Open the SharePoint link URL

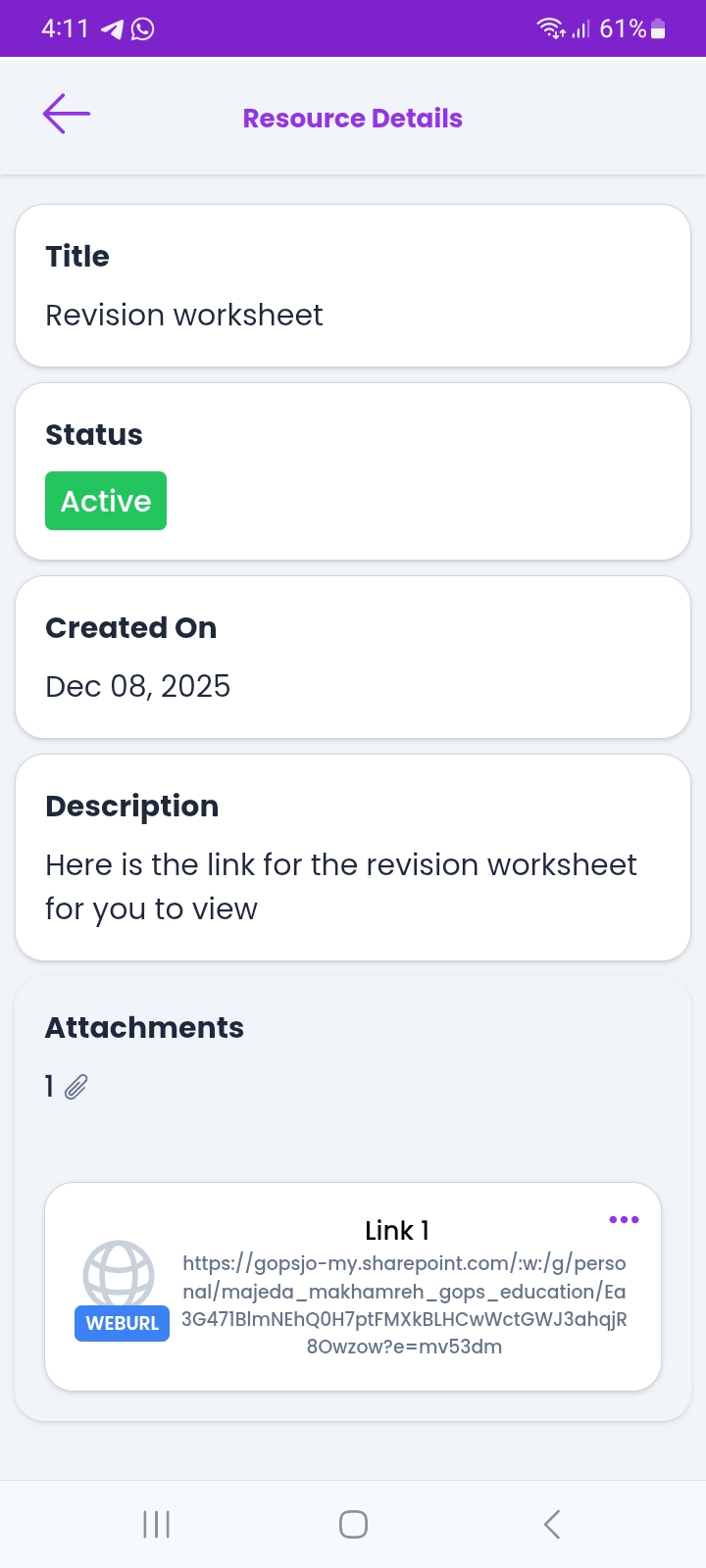[404, 1304]
